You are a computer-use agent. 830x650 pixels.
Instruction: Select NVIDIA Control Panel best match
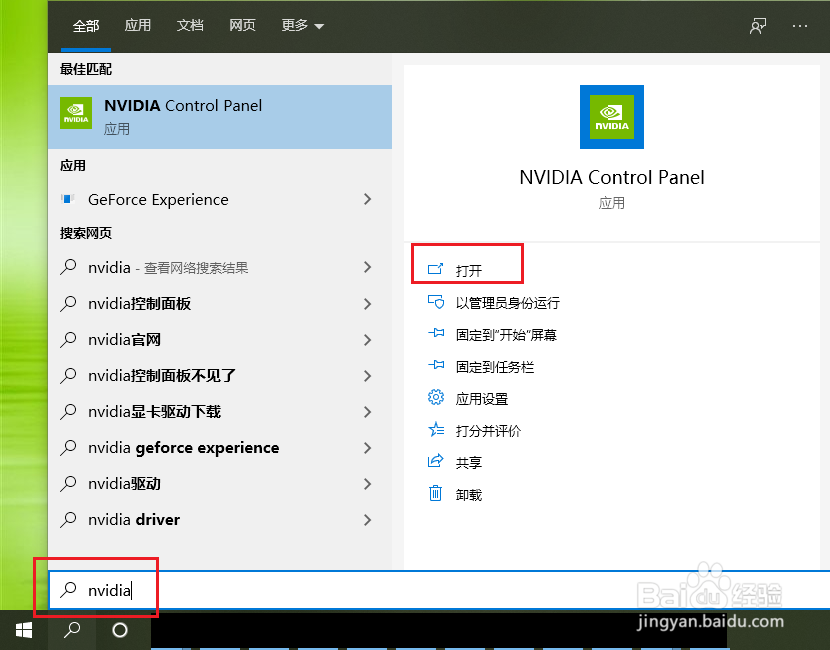point(220,116)
